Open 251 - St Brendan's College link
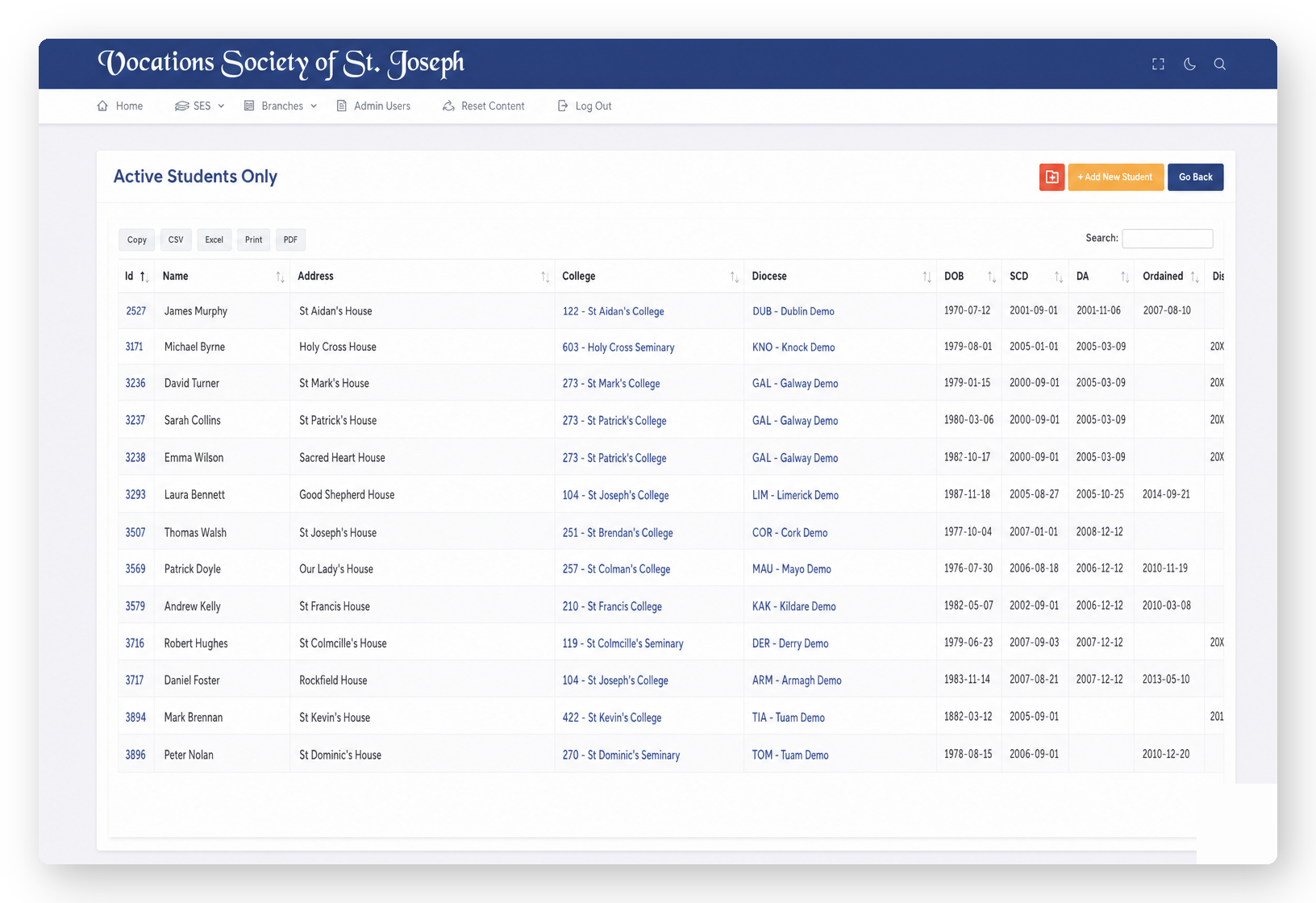The width and height of the screenshot is (1316, 903). click(617, 533)
